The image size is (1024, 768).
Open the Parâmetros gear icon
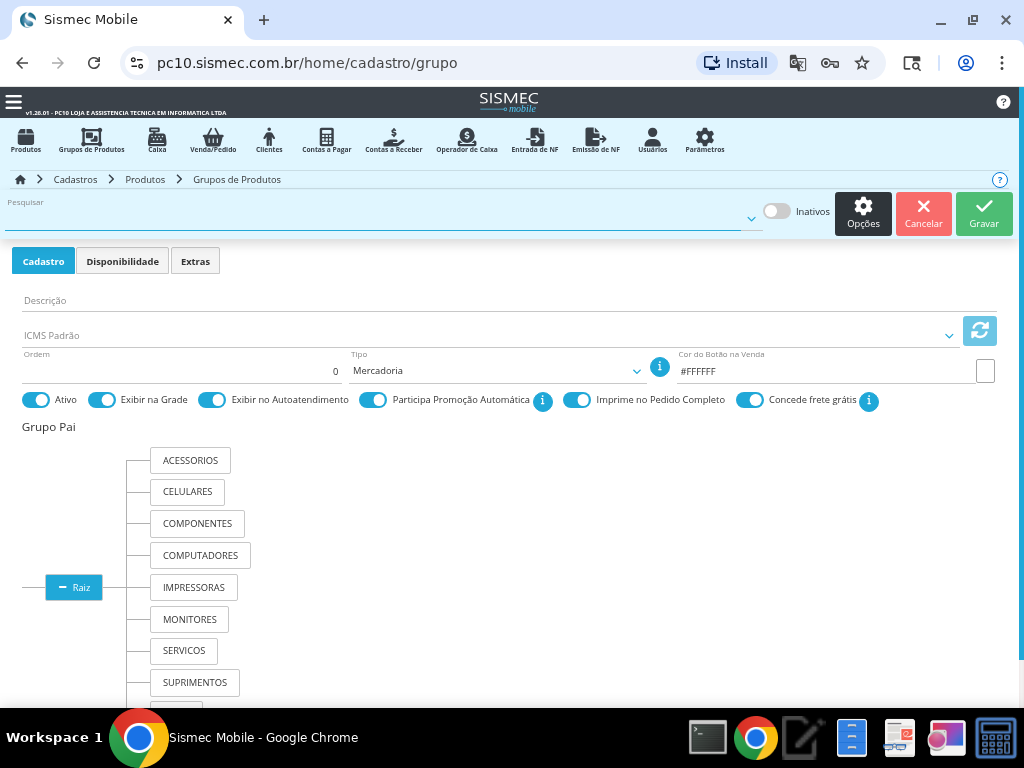704,140
